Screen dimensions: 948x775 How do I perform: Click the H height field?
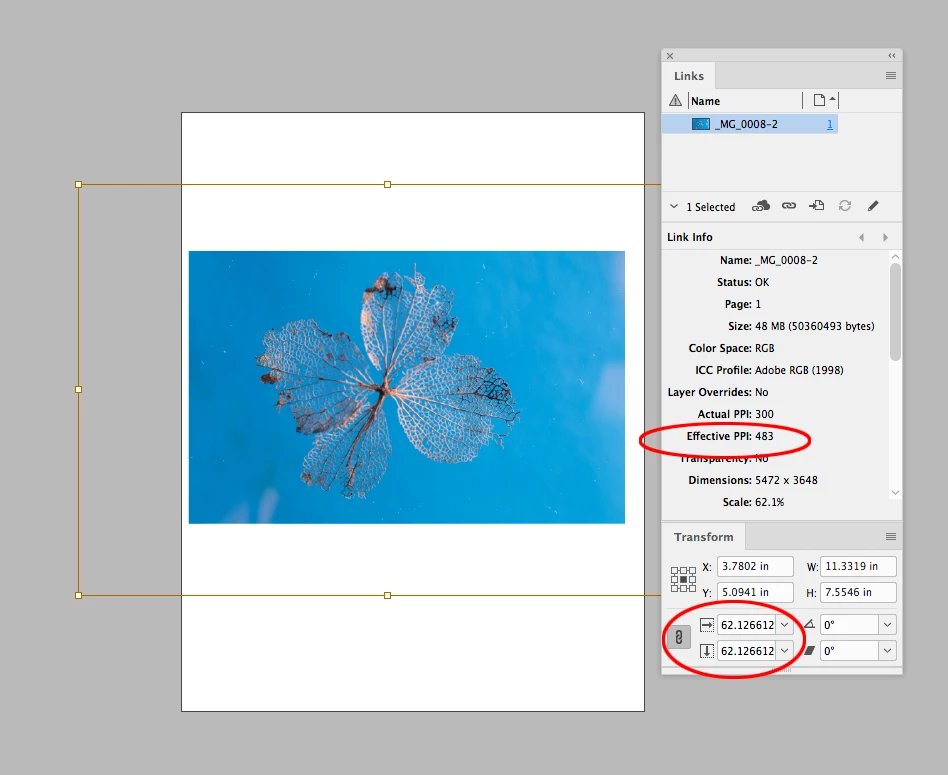click(858, 592)
